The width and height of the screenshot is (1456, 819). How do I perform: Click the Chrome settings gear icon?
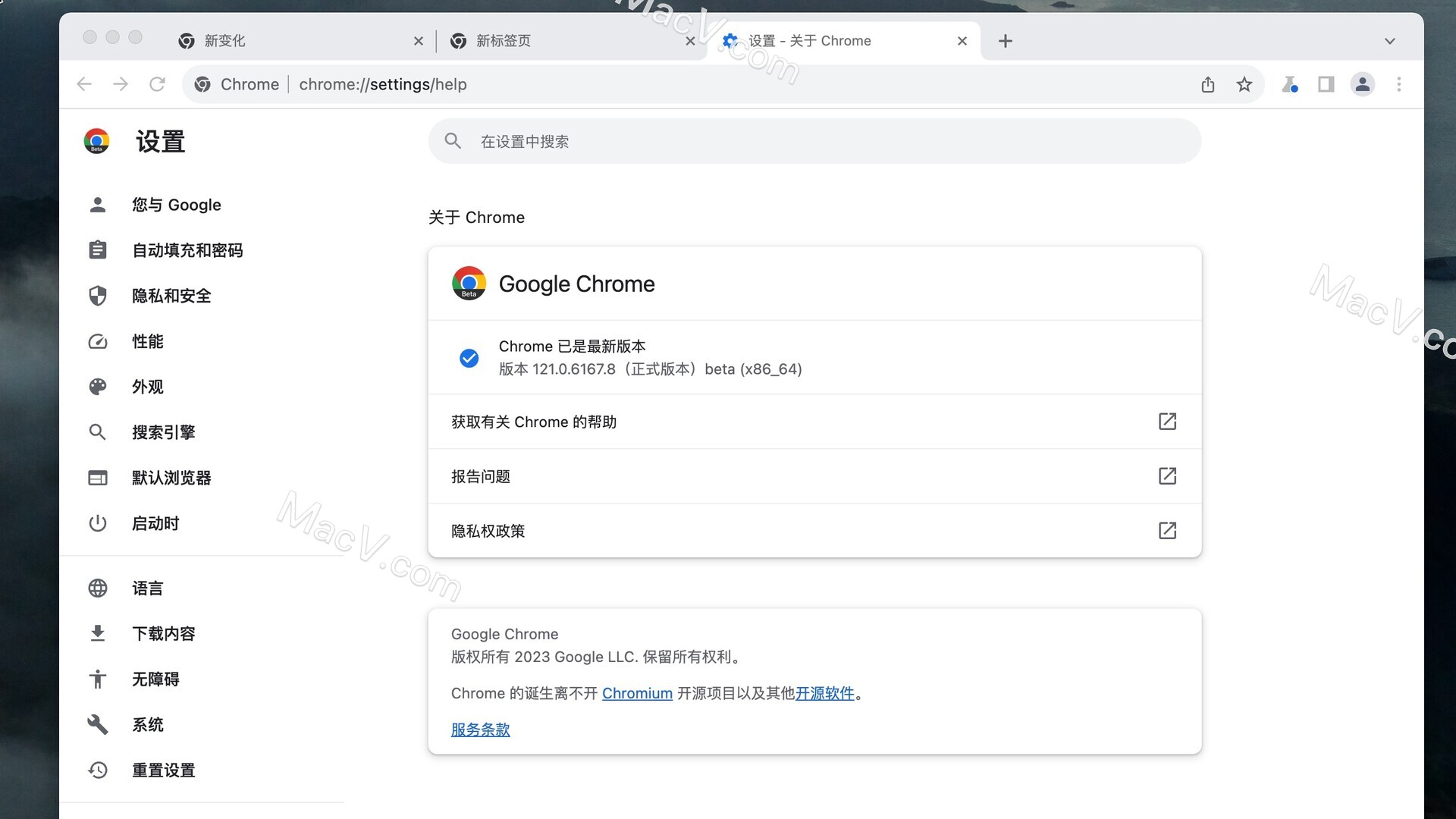pyautogui.click(x=731, y=40)
